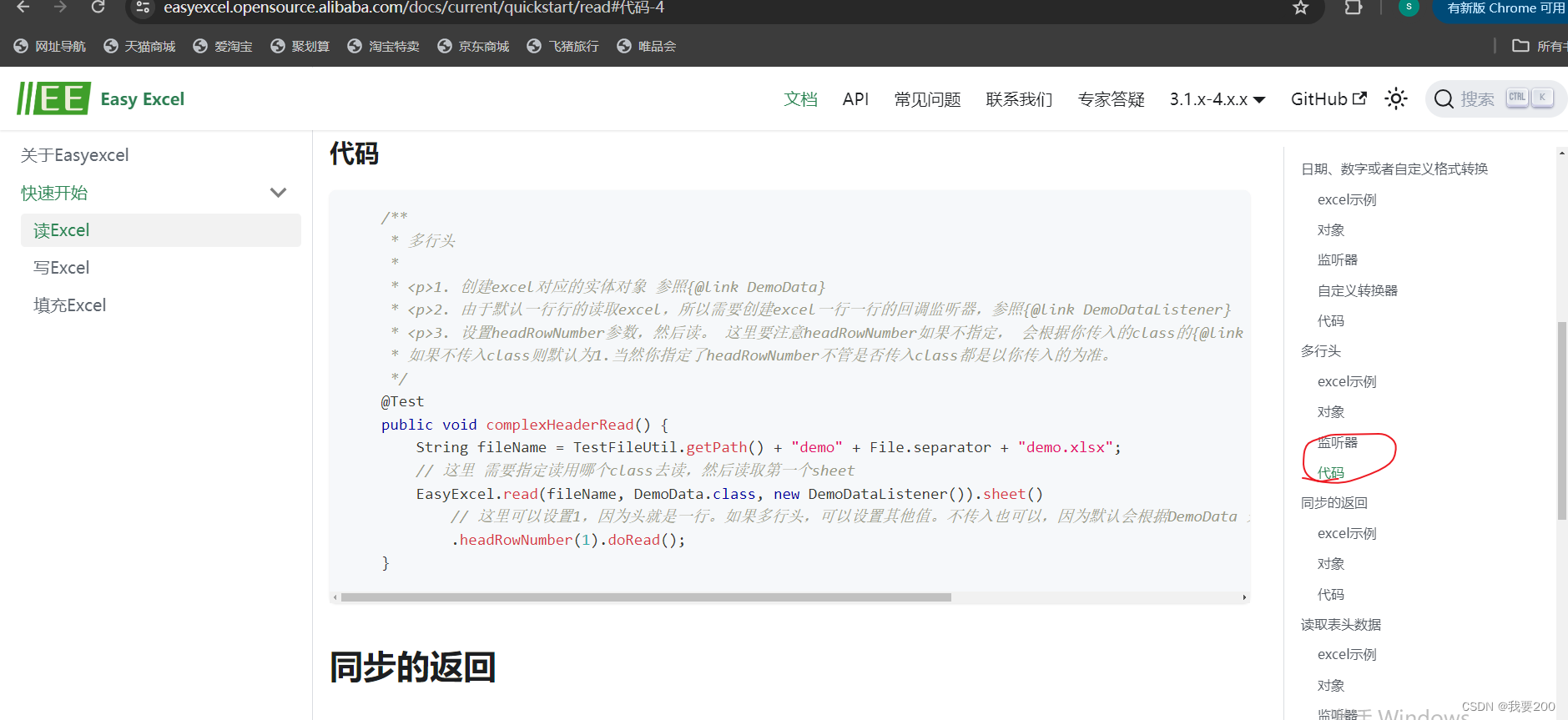Open the 聚划算 bookmark

tap(300, 46)
